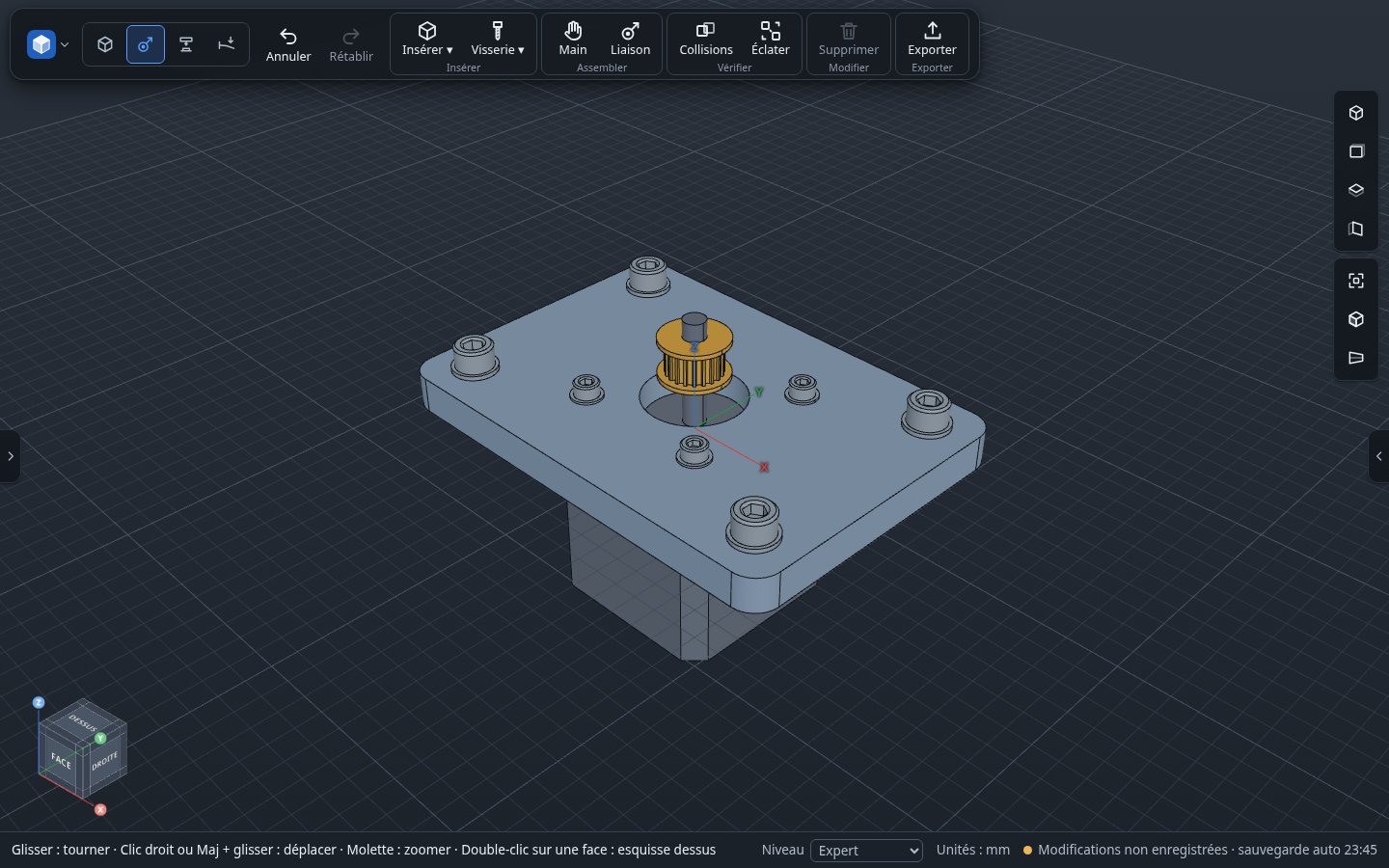Open the Visserie fasteners dropdown
Screen dimensions: 1389x868
(x=498, y=40)
